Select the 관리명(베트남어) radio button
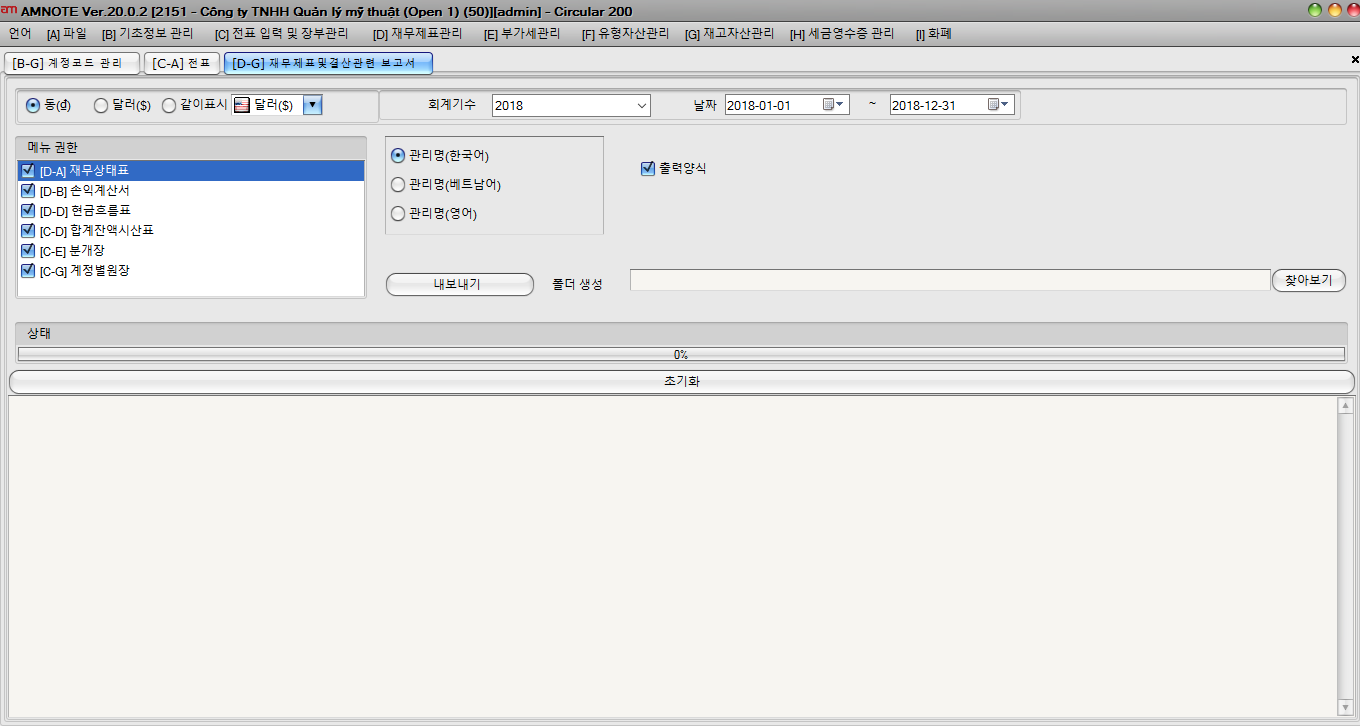 click(398, 185)
